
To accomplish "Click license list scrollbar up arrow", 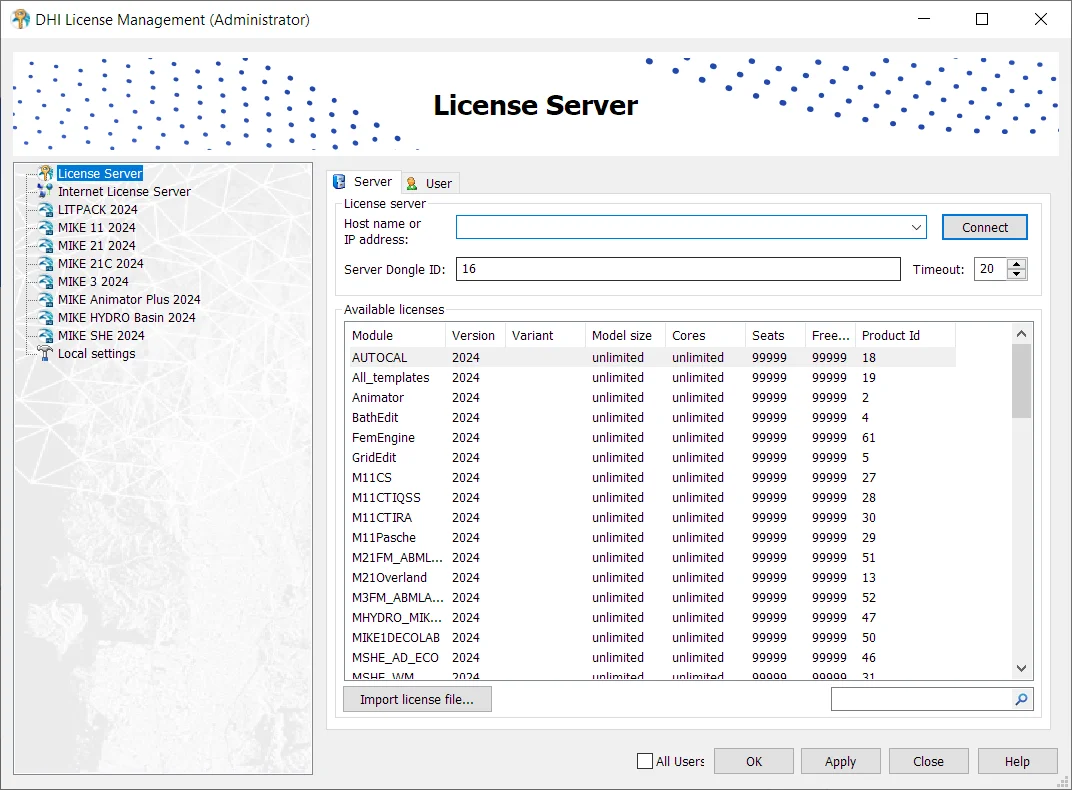I will (x=1021, y=333).
